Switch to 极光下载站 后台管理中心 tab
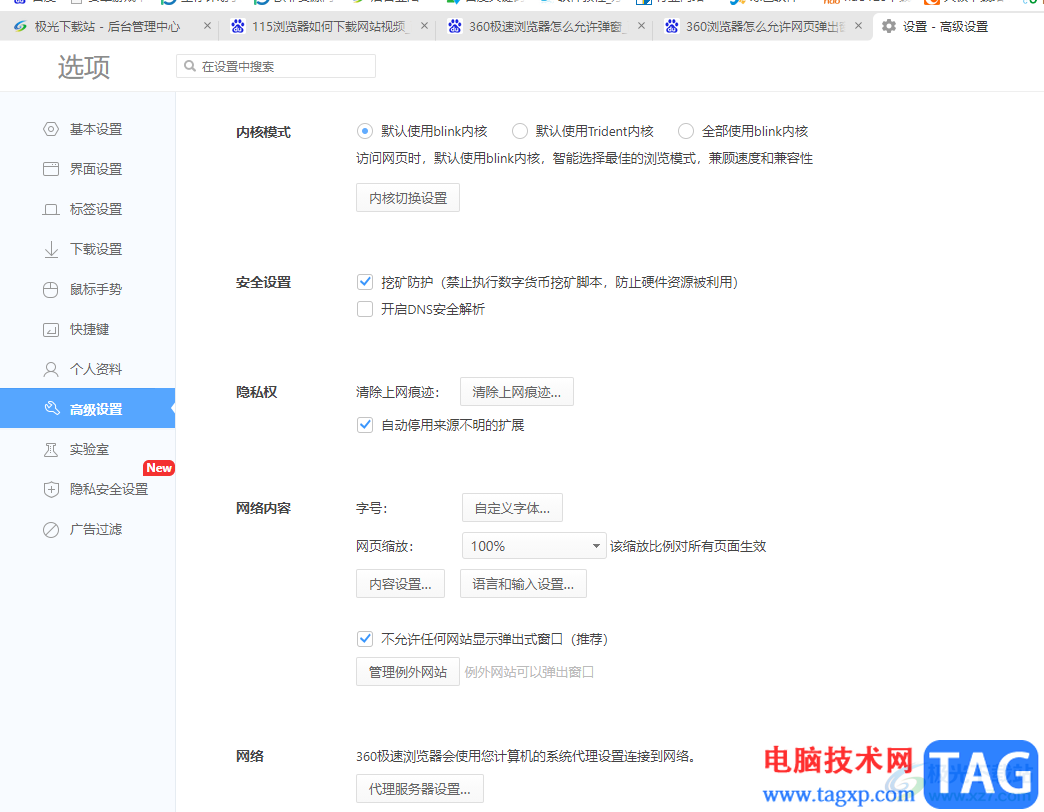The height and width of the screenshot is (812, 1044). click(x=108, y=27)
